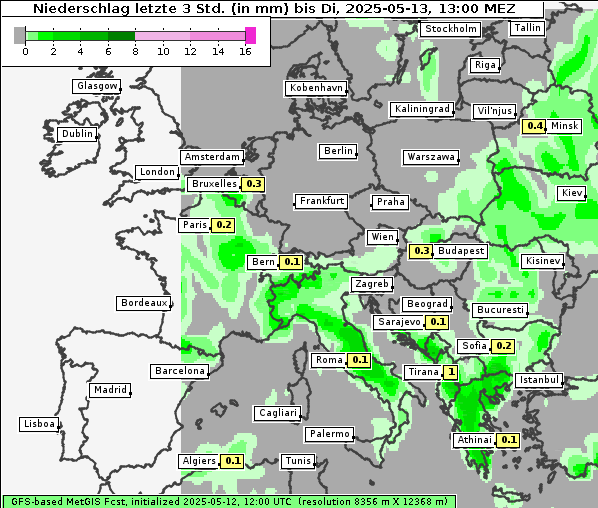The height and width of the screenshot is (508, 598).
Task: Click Bern precipitation value 0.1
Action: pos(291,262)
